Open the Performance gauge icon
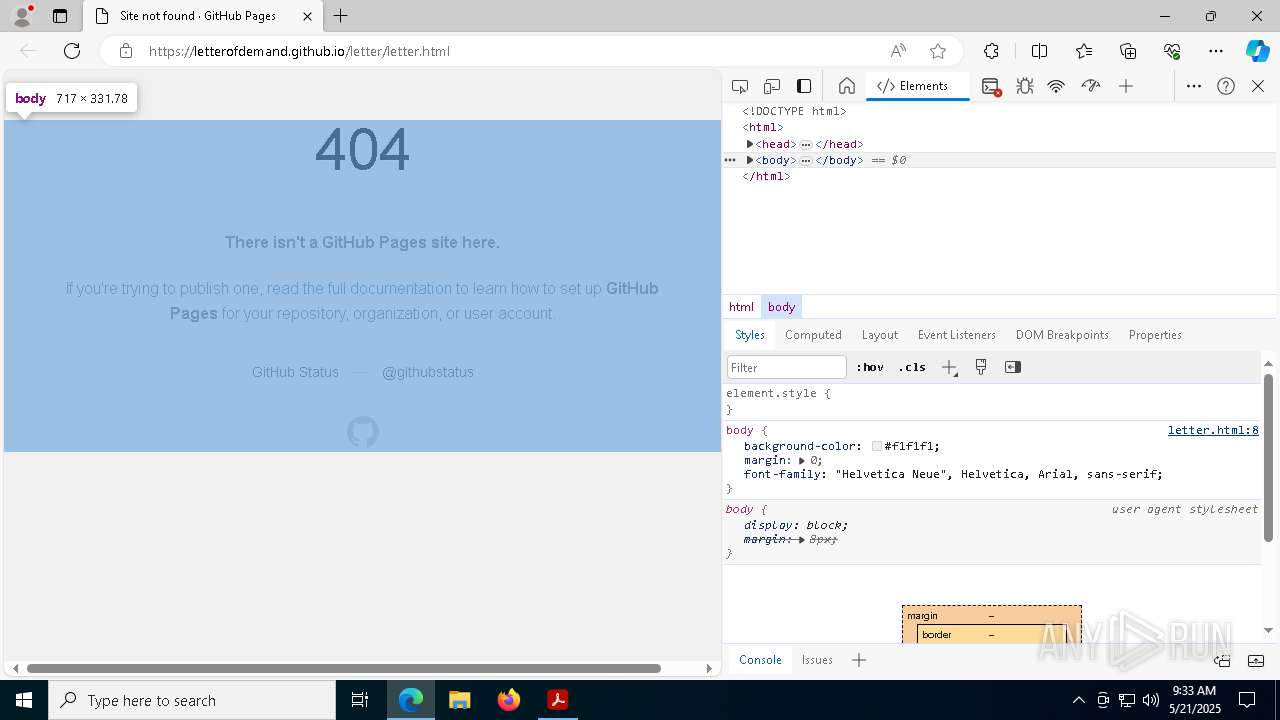Screen dimensions: 1280x720 (1091, 86)
